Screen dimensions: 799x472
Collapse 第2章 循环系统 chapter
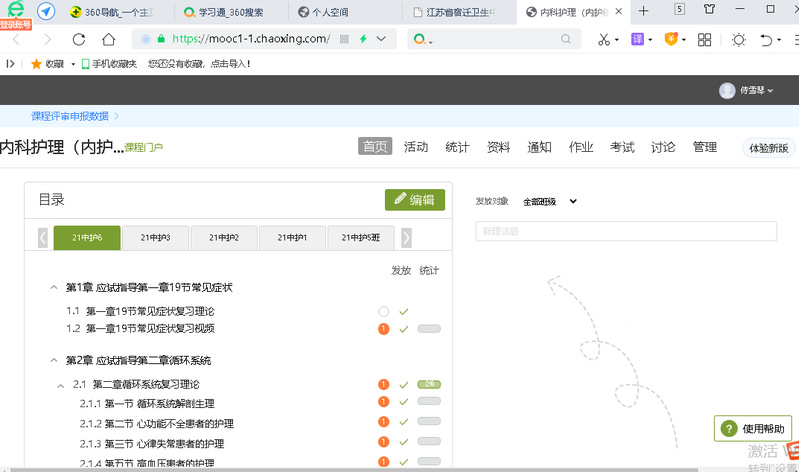tap(54, 360)
